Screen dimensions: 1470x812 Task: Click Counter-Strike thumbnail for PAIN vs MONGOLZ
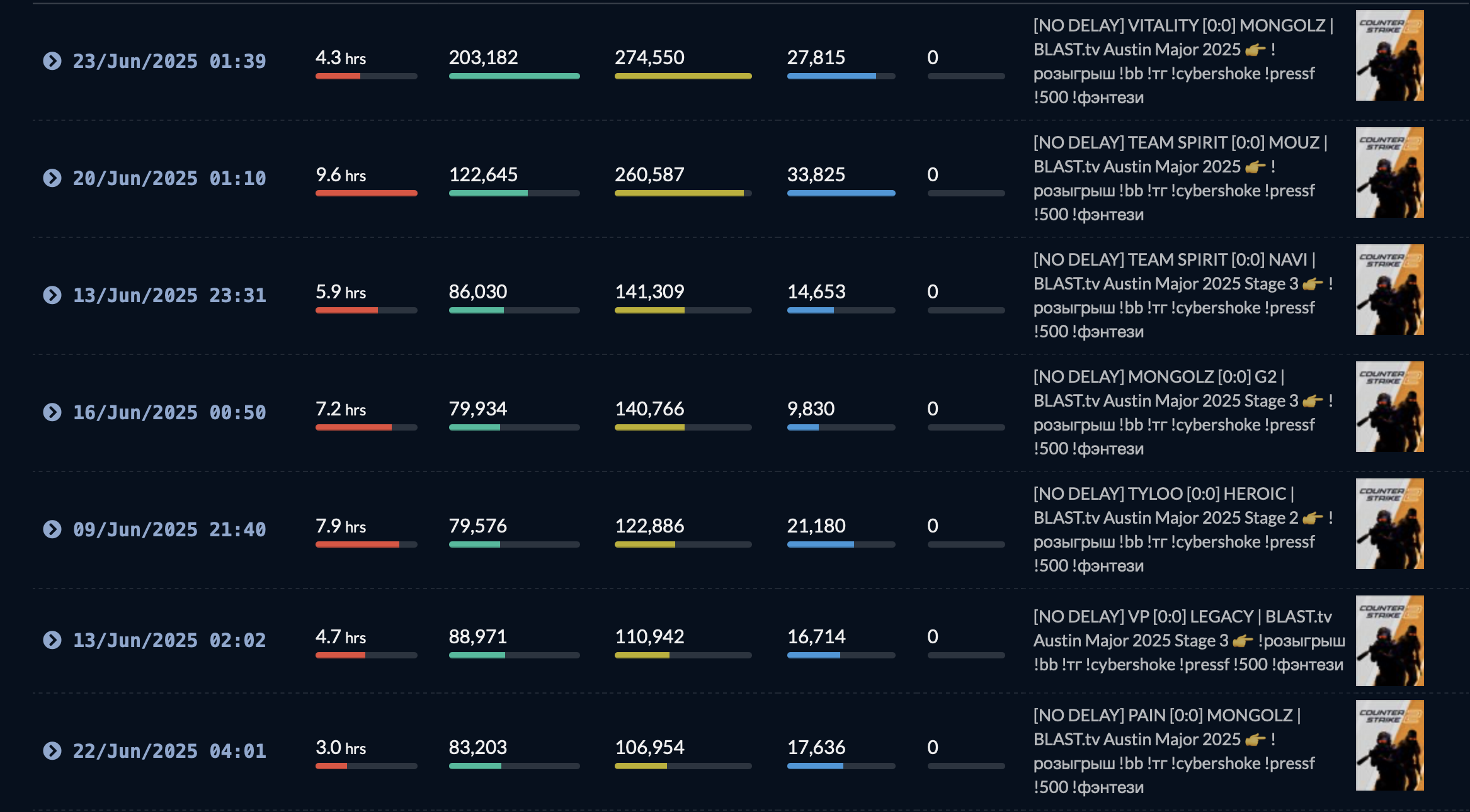click(1389, 745)
